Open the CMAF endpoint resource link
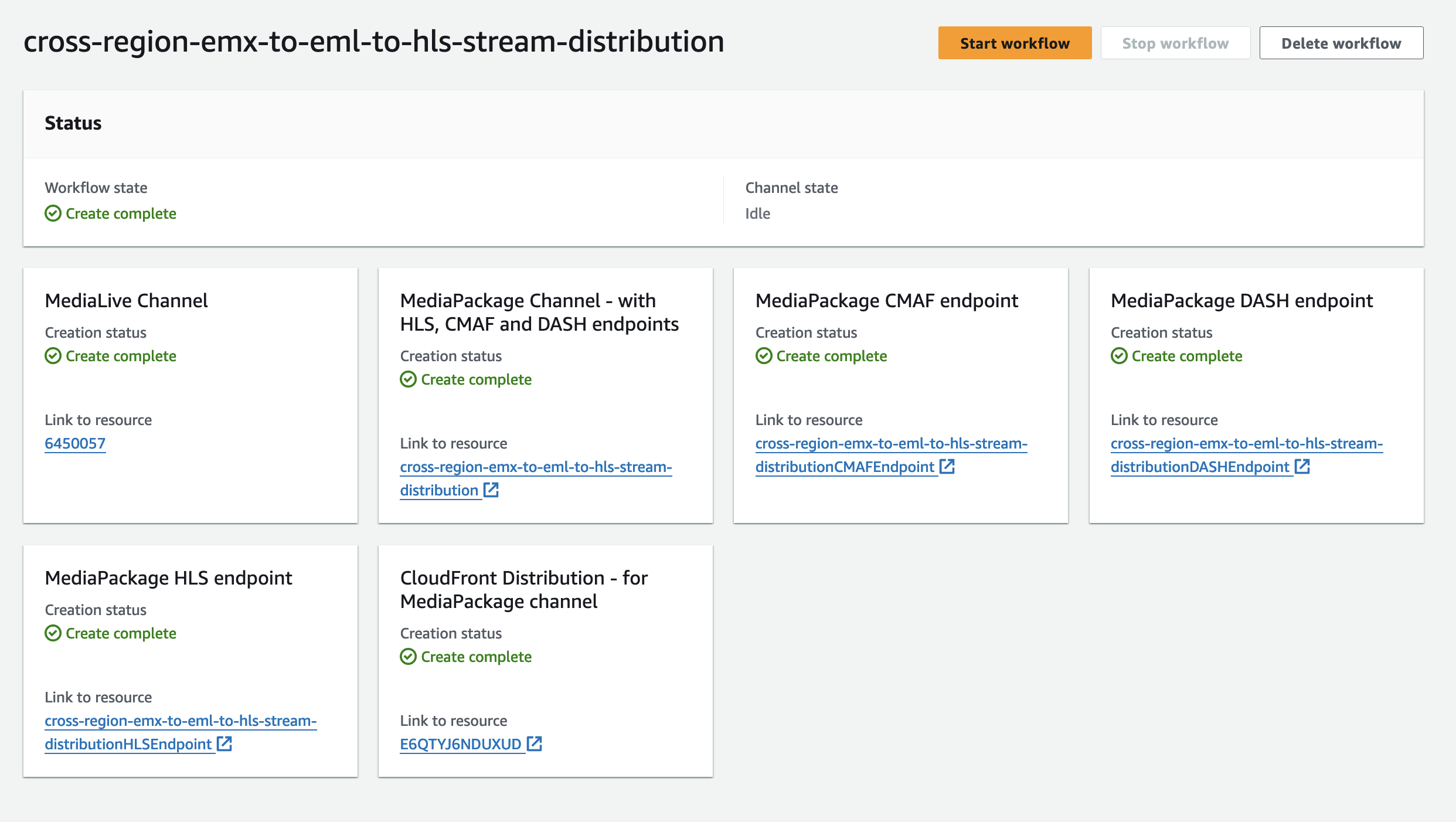The width and height of the screenshot is (1456, 822). (x=890, y=444)
